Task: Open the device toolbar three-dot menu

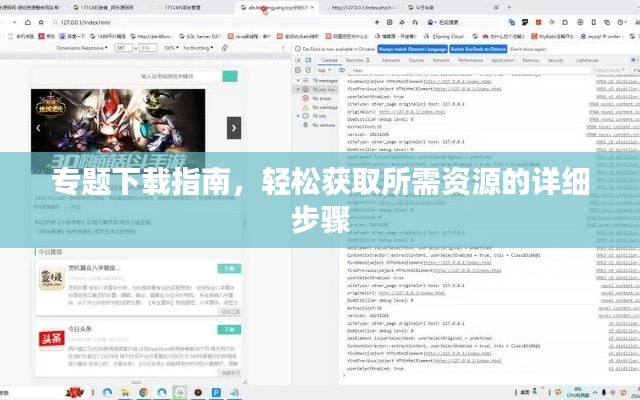Action: point(283,48)
